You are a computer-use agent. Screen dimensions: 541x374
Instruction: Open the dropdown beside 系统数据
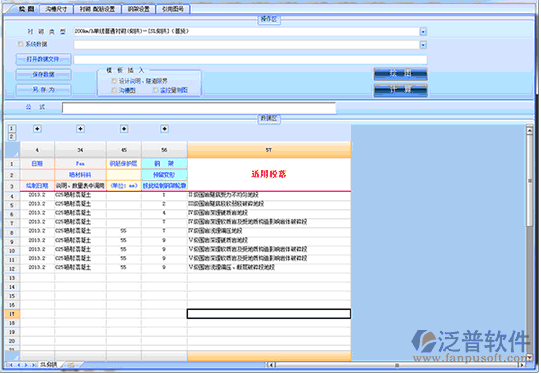point(423,45)
